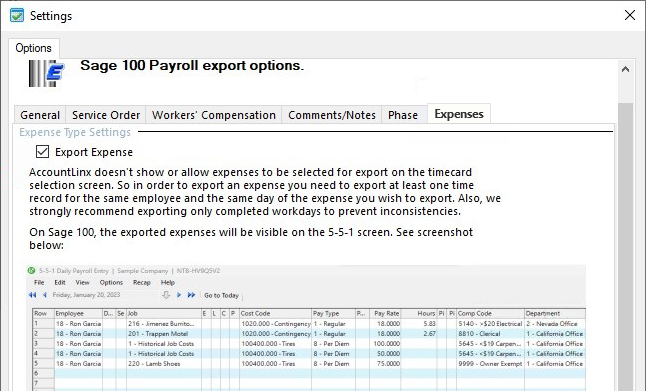646x391 pixels.
Task: Switch to the General tab
Action: click(x=40, y=115)
